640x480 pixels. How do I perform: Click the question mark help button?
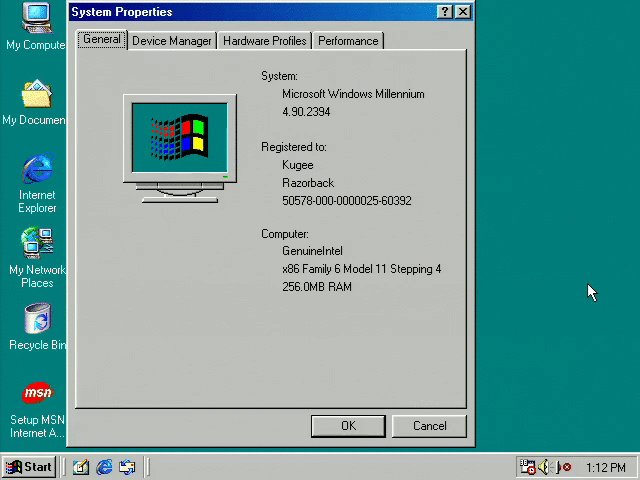(x=444, y=12)
